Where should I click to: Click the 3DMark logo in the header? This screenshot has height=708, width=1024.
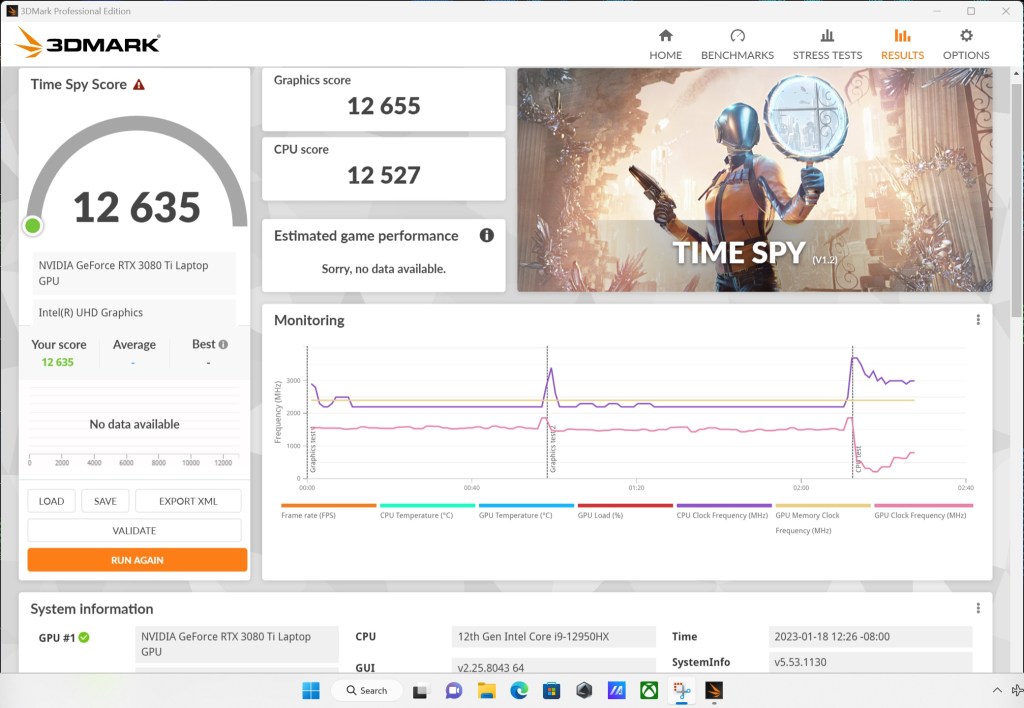pyautogui.click(x=85, y=42)
